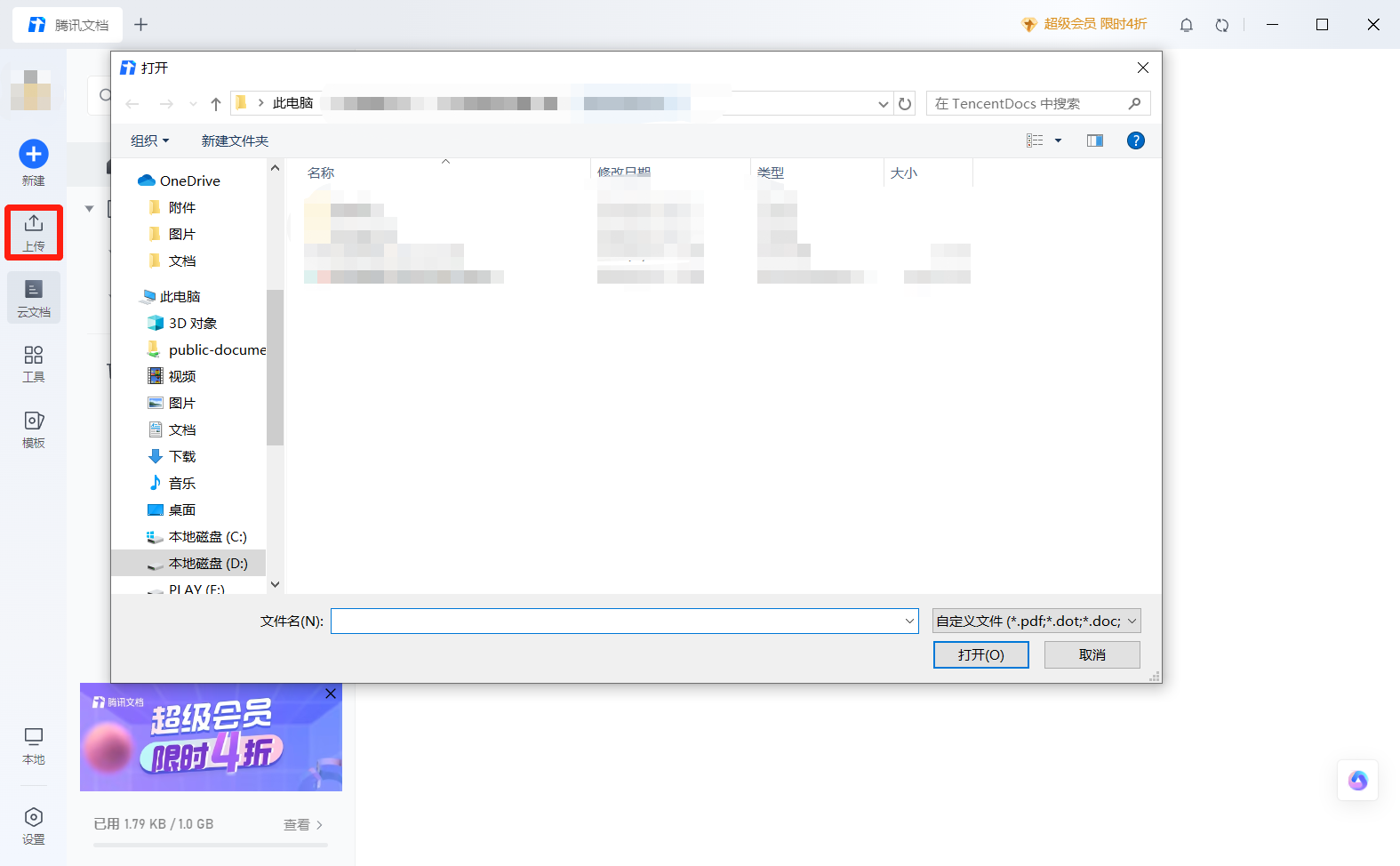The width and height of the screenshot is (1400, 866).
Task: Expand the 文件名 combo dropdown arrow
Action: pos(909,621)
